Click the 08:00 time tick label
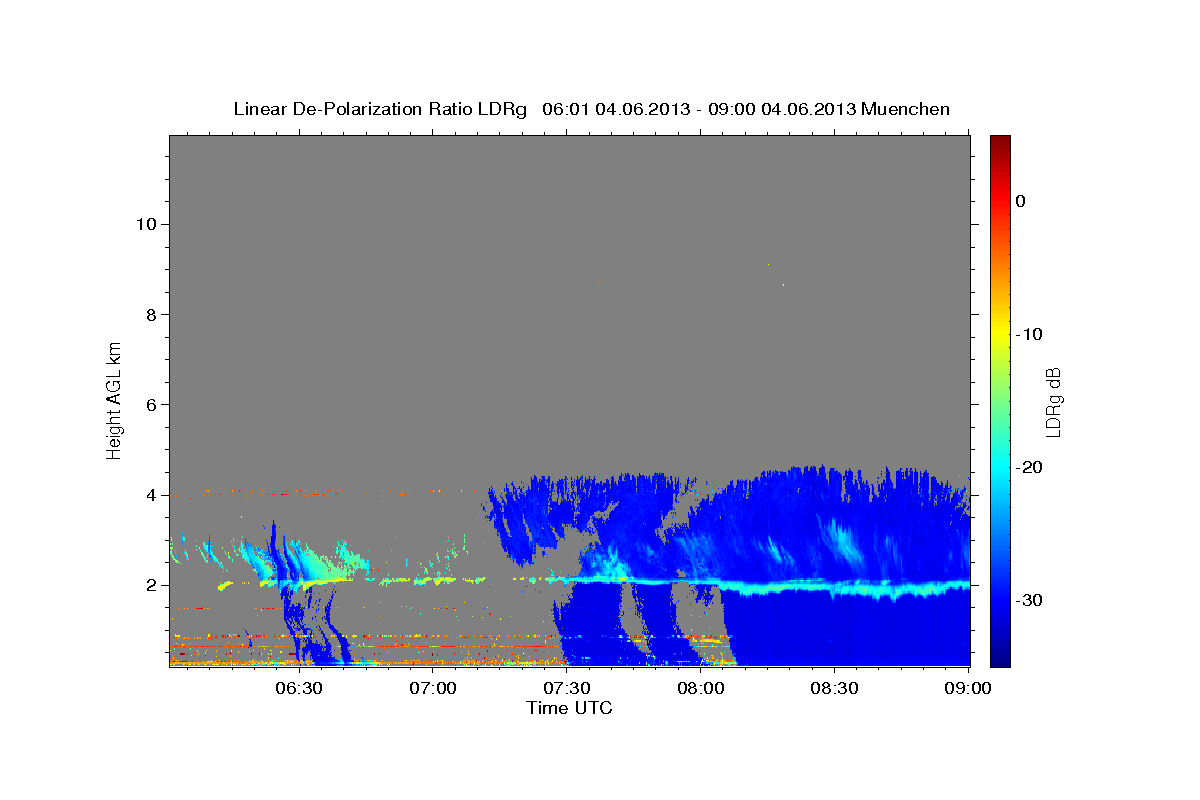 pos(701,689)
